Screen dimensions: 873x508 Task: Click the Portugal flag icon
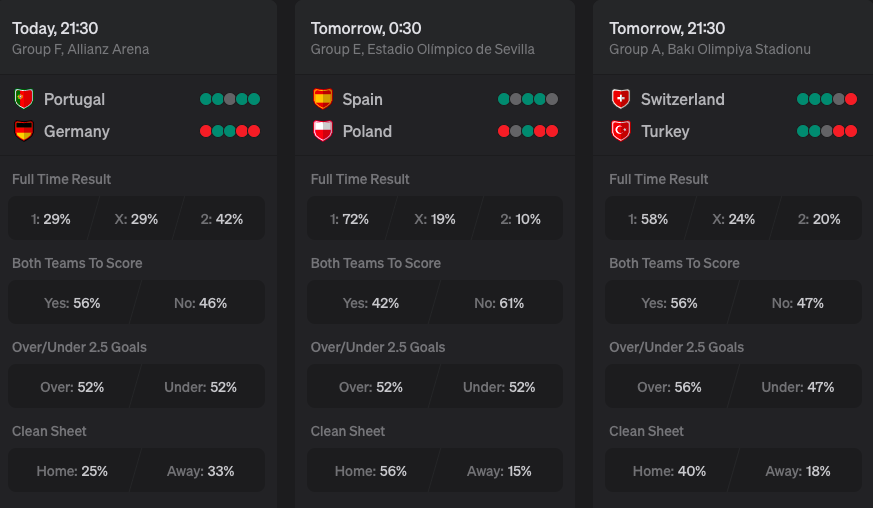(x=23, y=99)
